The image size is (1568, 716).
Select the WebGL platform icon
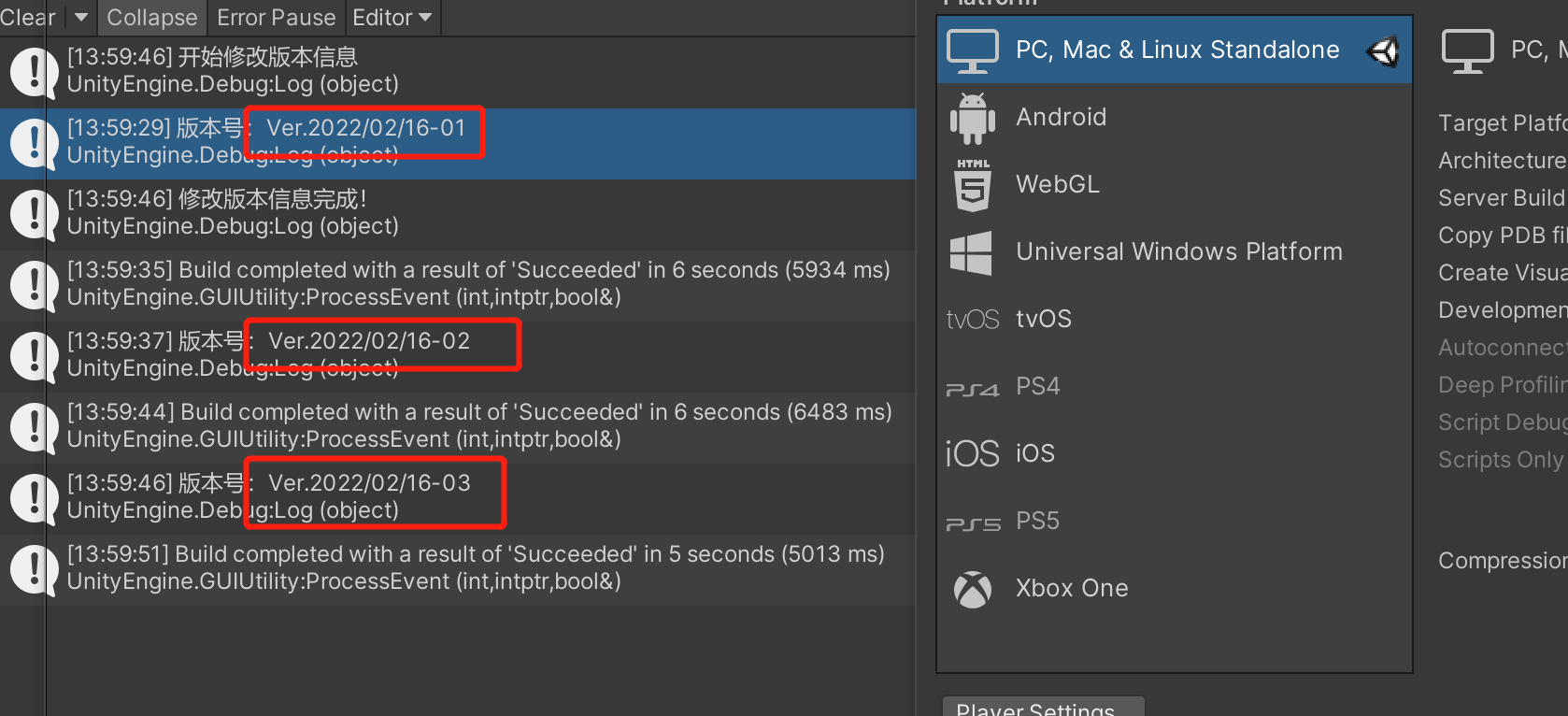[x=972, y=184]
